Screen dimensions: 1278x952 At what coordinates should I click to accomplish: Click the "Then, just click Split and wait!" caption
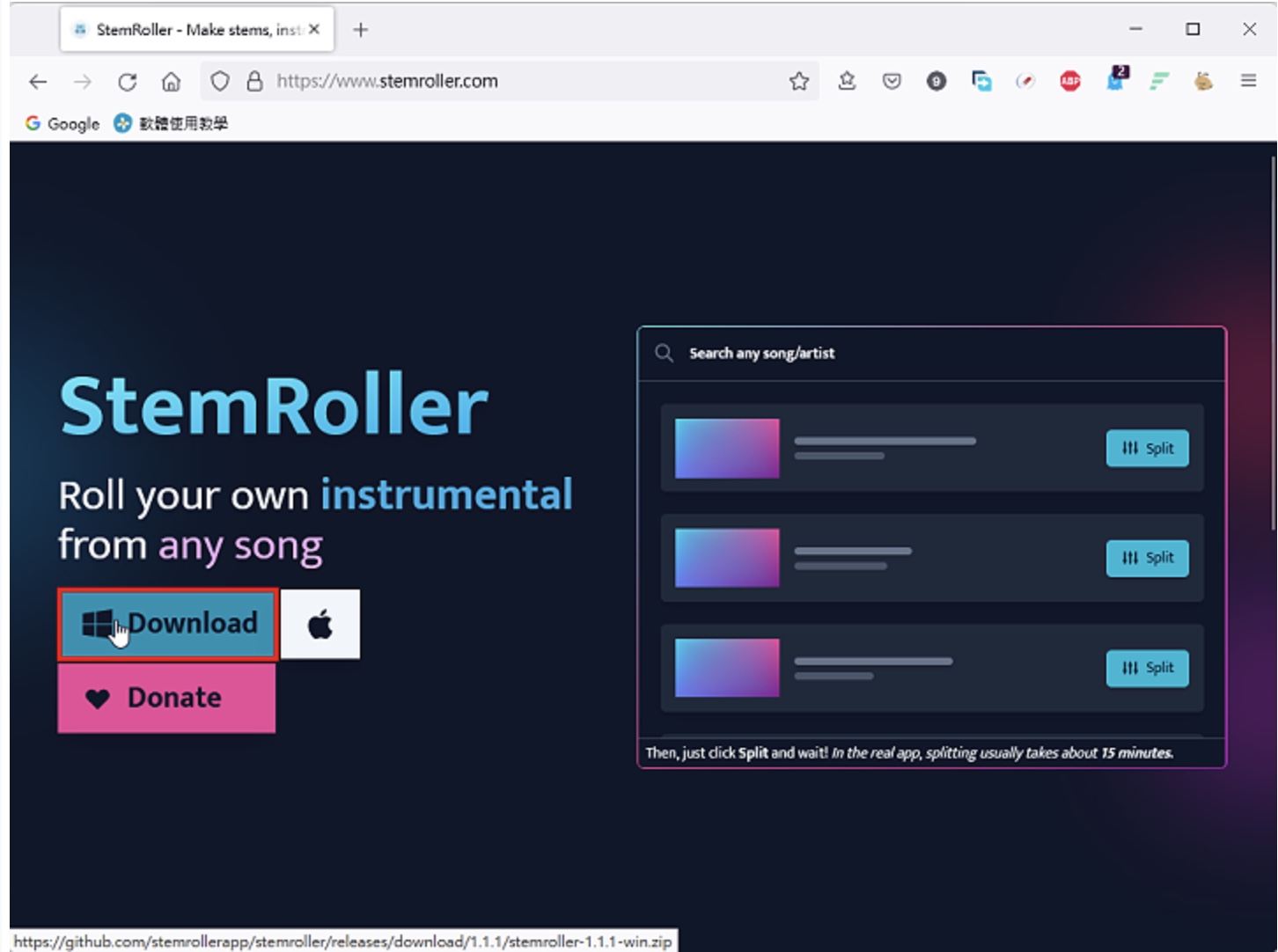(909, 753)
